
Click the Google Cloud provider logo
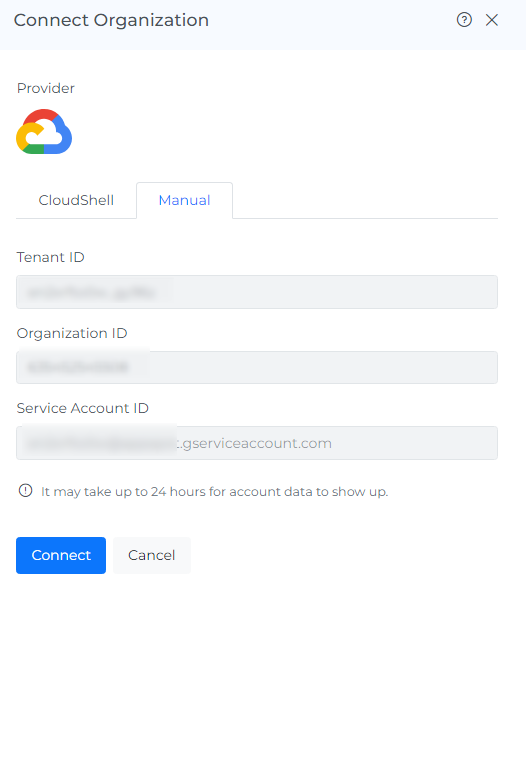(x=44, y=131)
